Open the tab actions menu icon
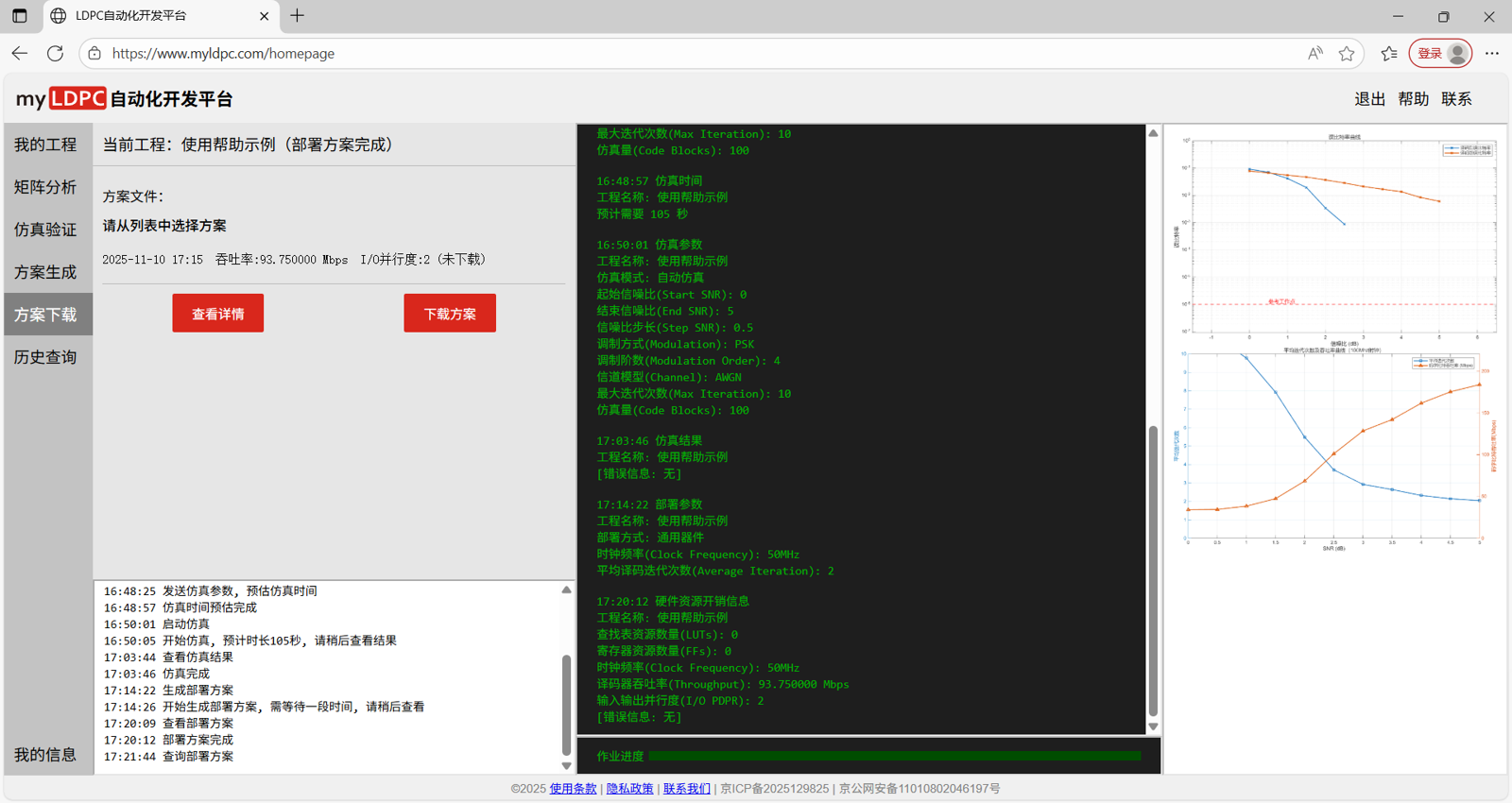 coord(20,16)
